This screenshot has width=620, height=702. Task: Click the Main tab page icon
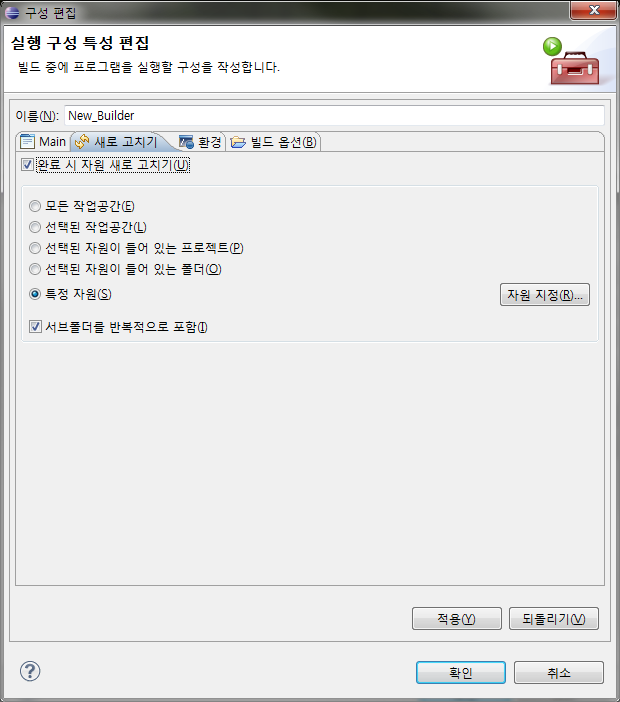point(27,141)
